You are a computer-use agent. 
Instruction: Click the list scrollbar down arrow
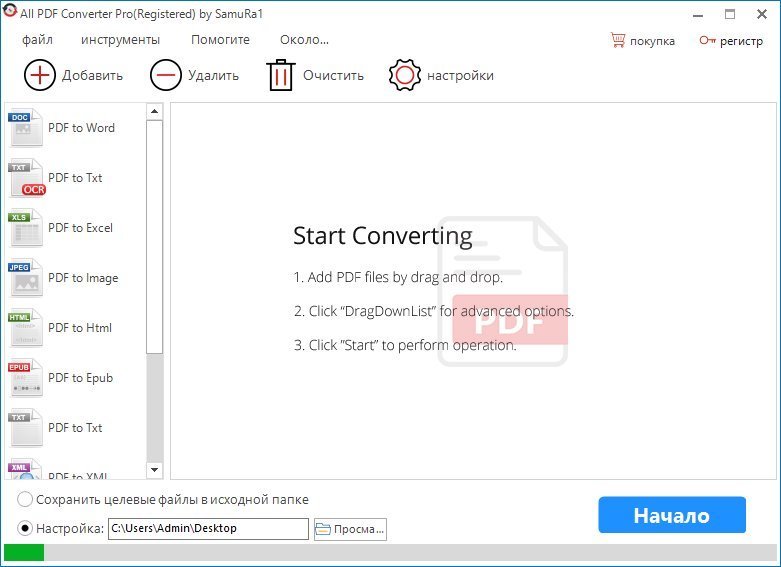tap(154, 470)
